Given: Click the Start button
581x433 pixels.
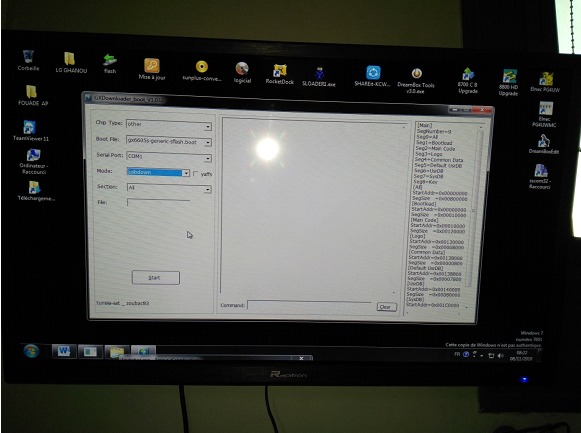Looking at the screenshot, I should coord(156,277).
